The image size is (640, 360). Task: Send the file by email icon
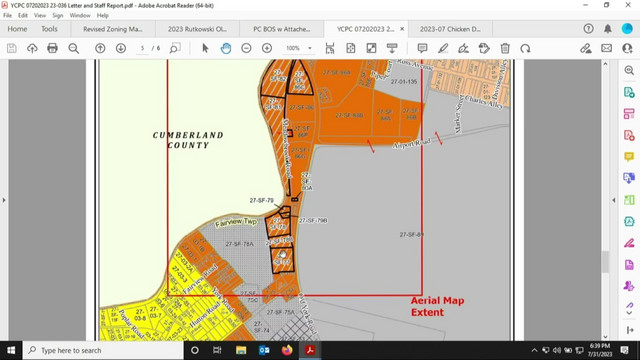(x=607, y=48)
